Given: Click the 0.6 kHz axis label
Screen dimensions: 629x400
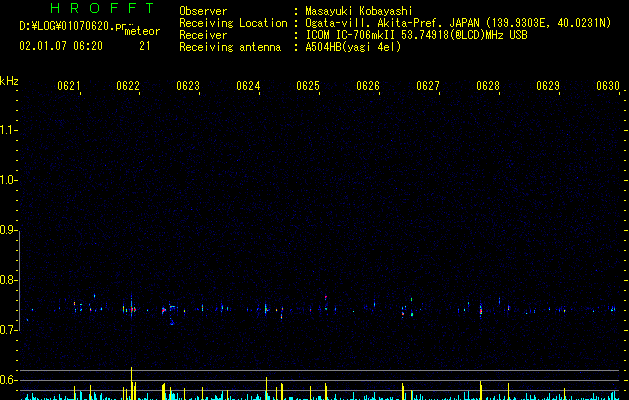Looking at the screenshot, I should click(9, 380).
